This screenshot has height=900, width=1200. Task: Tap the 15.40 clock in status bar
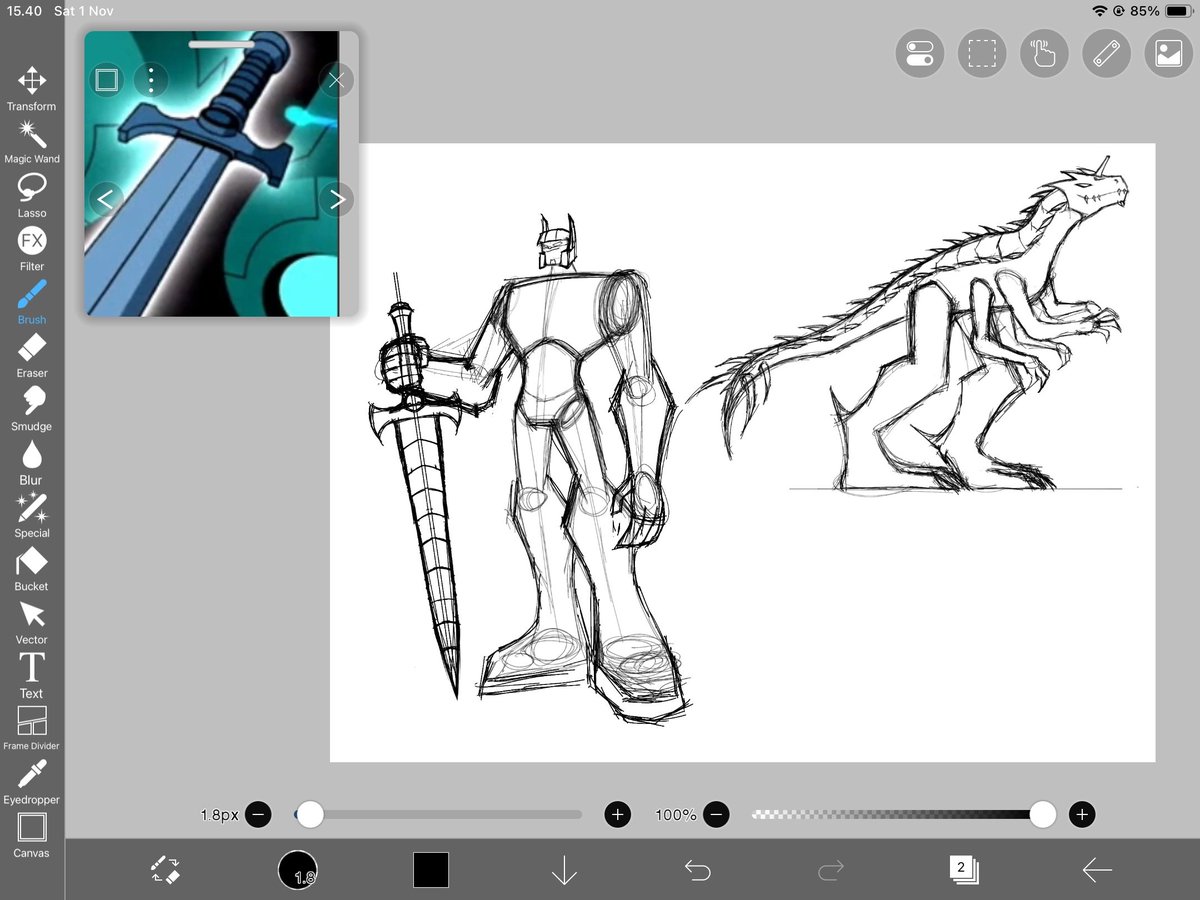point(25,11)
